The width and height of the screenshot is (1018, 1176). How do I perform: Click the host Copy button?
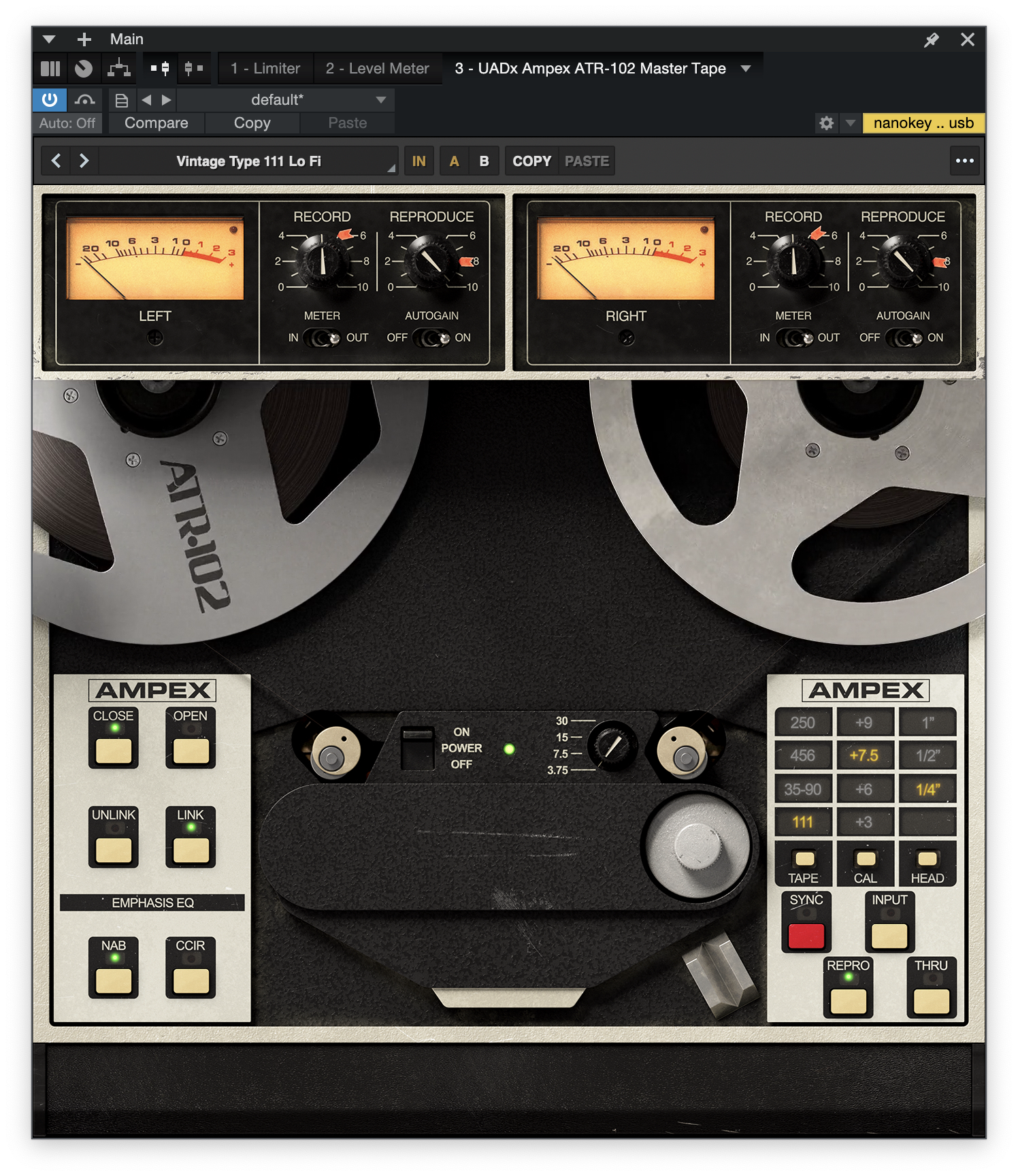pyautogui.click(x=252, y=123)
